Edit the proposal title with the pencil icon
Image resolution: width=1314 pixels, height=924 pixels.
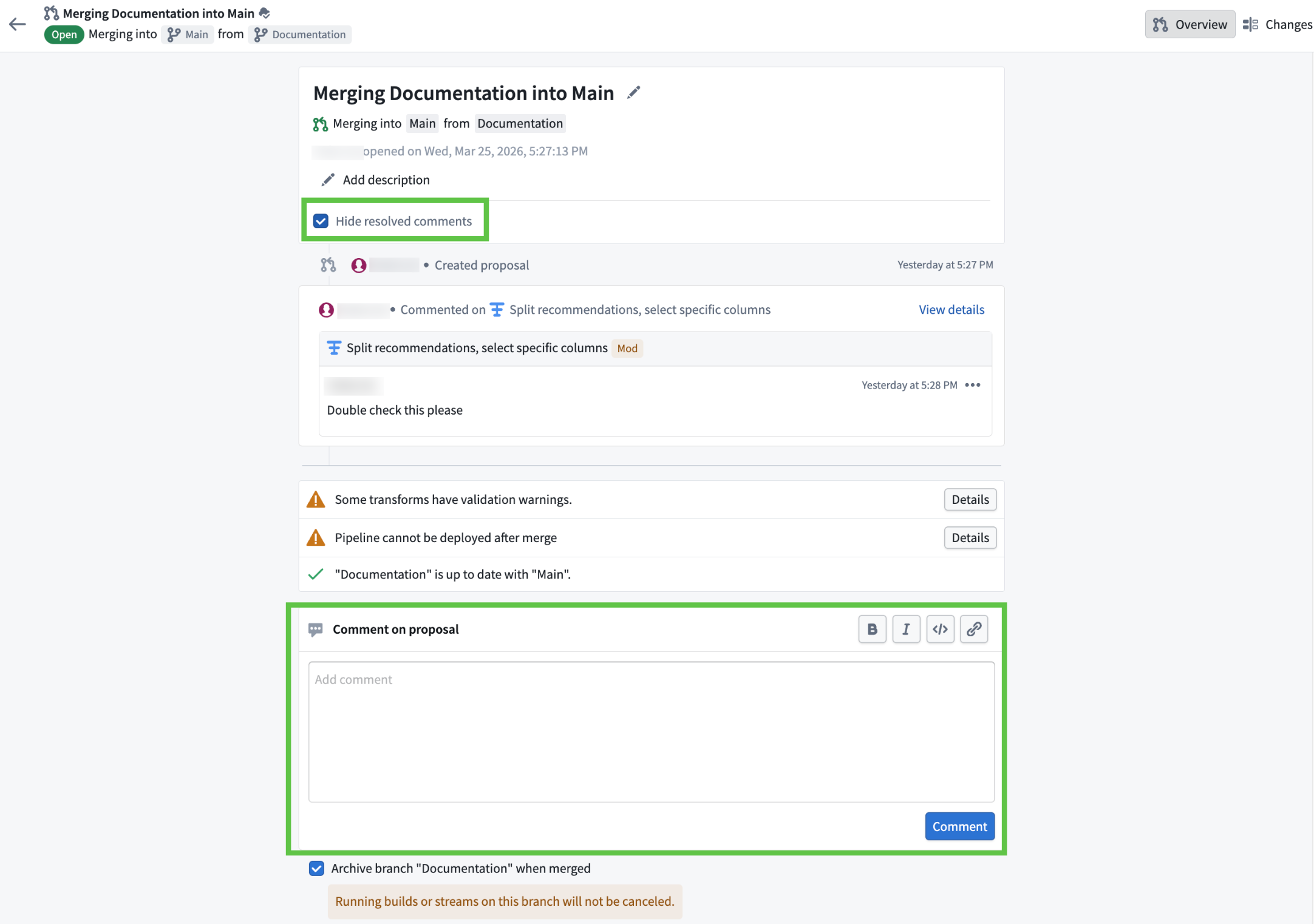pyautogui.click(x=633, y=92)
